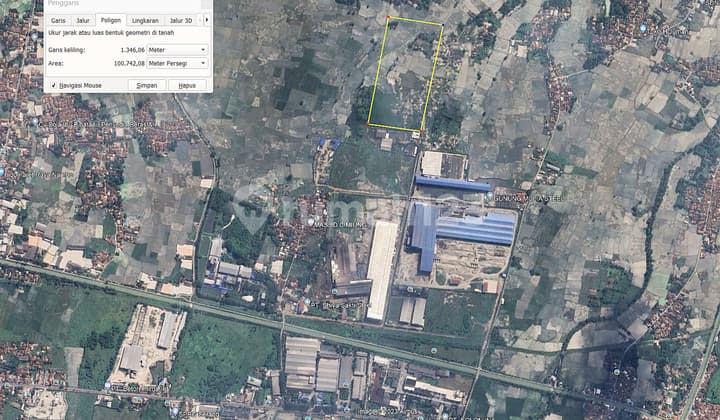Click the perimeter value 1.346,06
Screen dimensions: 720x420
(x=133, y=50)
